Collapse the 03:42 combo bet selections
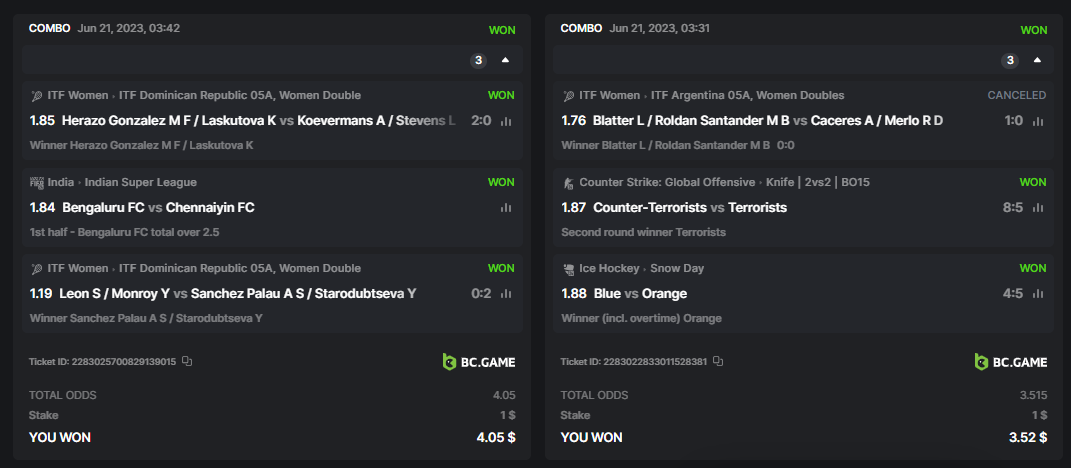The width and height of the screenshot is (1071, 468). click(505, 60)
